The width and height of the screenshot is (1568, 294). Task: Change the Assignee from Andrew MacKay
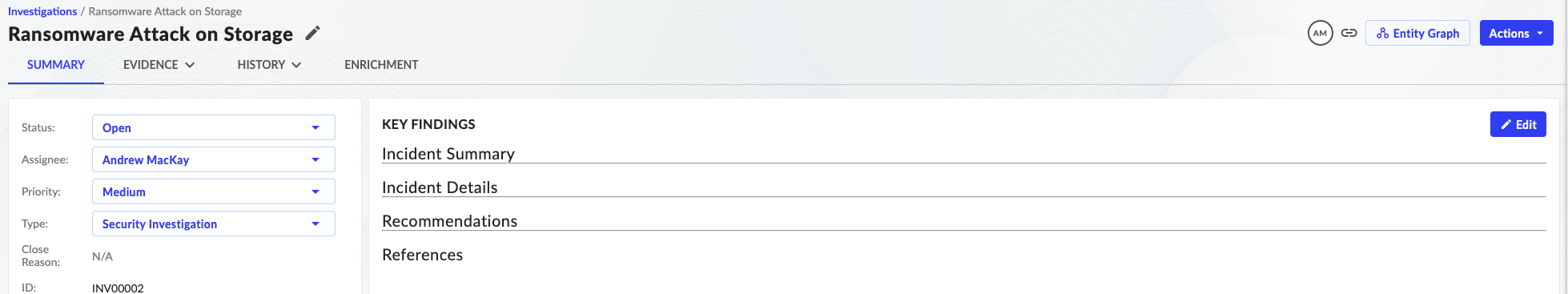pyautogui.click(x=214, y=159)
